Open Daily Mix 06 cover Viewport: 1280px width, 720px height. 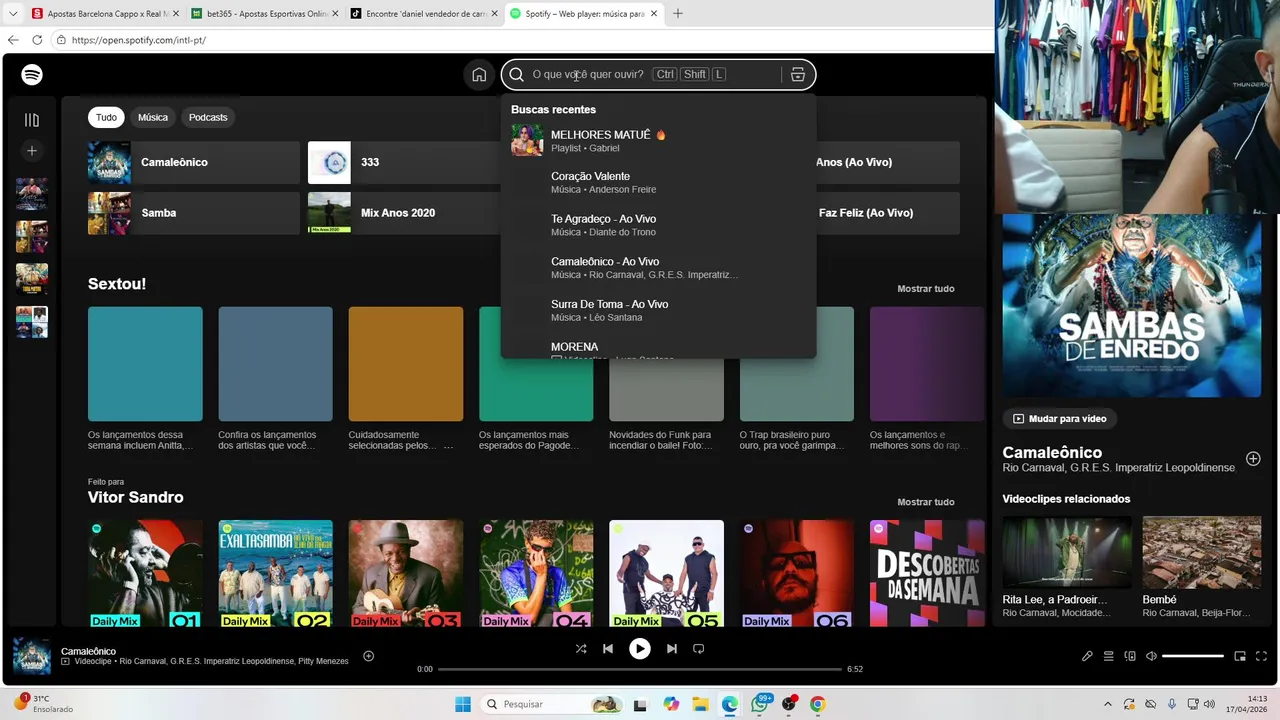[x=797, y=573]
